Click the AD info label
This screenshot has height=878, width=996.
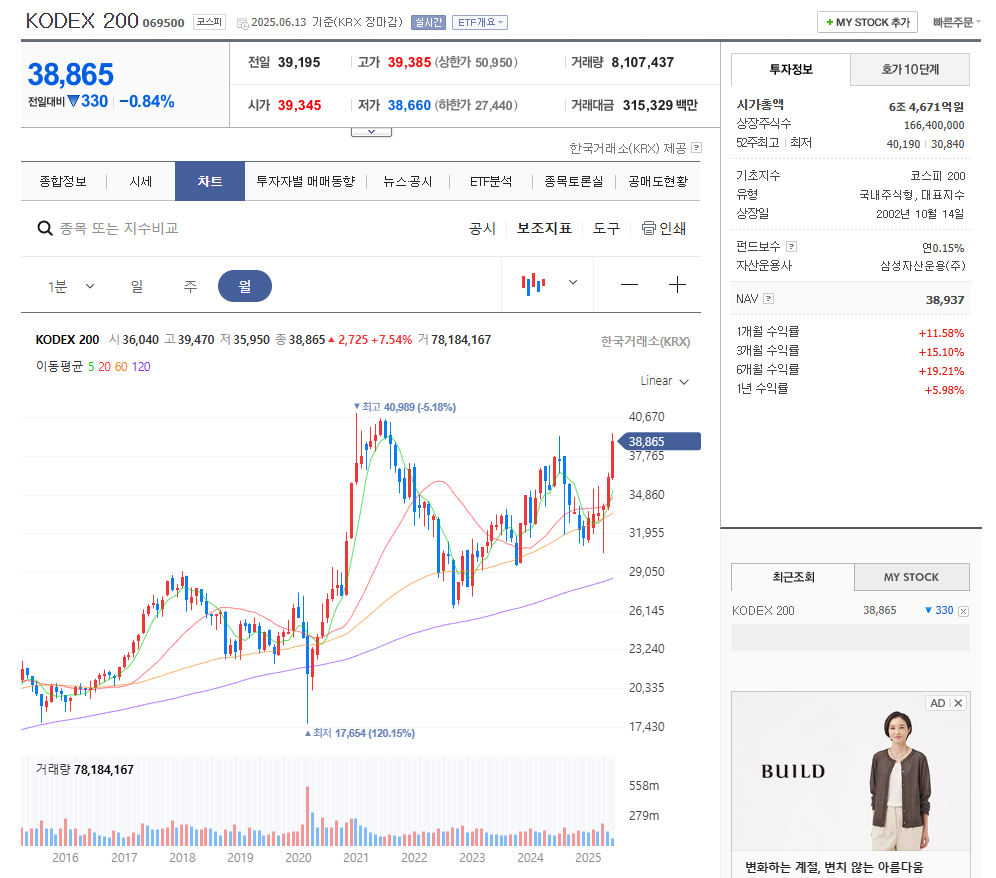click(938, 703)
